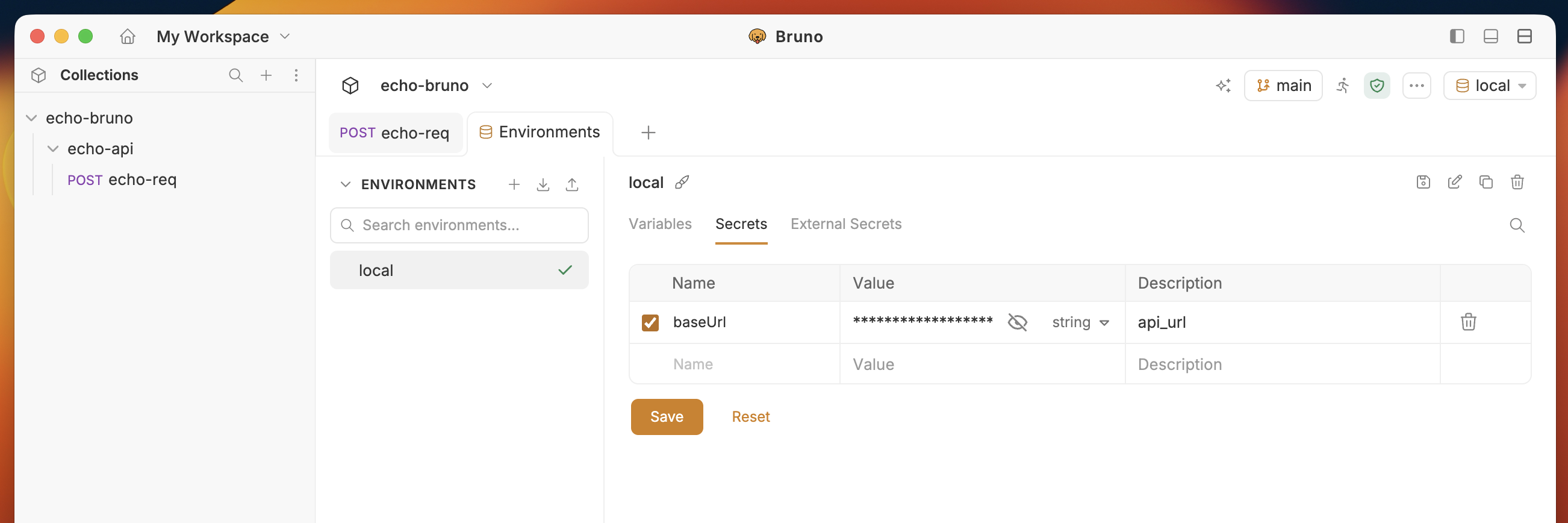This screenshot has width=1568, height=523.
Task: Click the Save button
Action: 667,417
